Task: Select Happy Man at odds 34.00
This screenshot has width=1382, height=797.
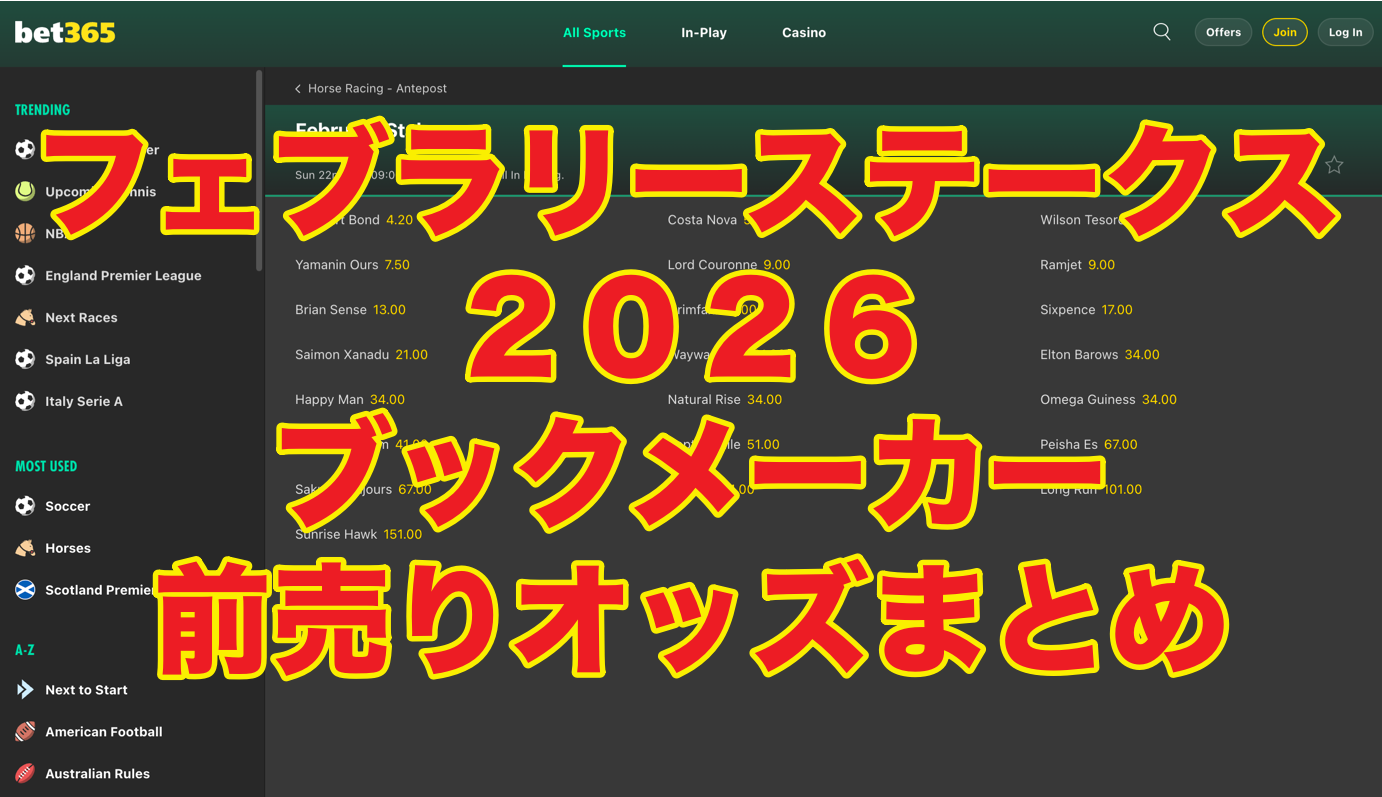Action: 350,400
